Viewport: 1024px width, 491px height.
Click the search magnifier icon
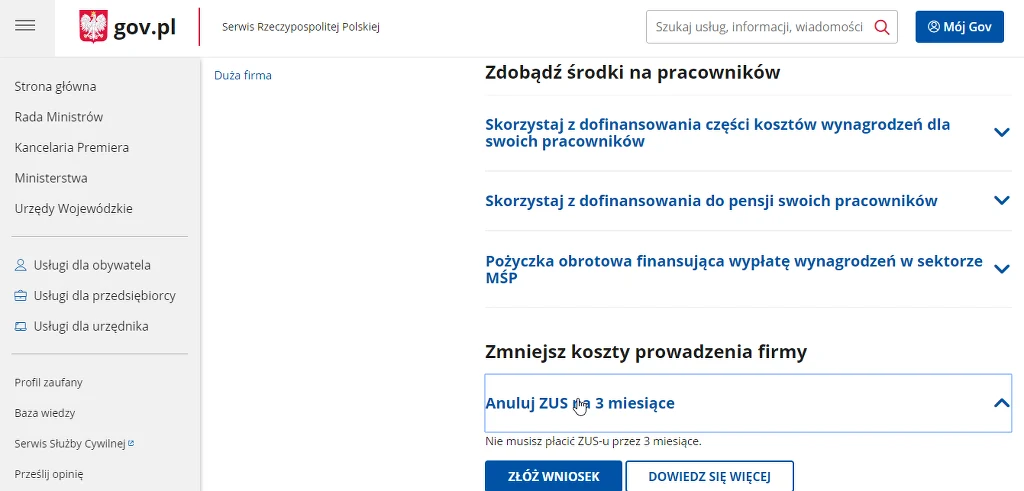(x=882, y=27)
